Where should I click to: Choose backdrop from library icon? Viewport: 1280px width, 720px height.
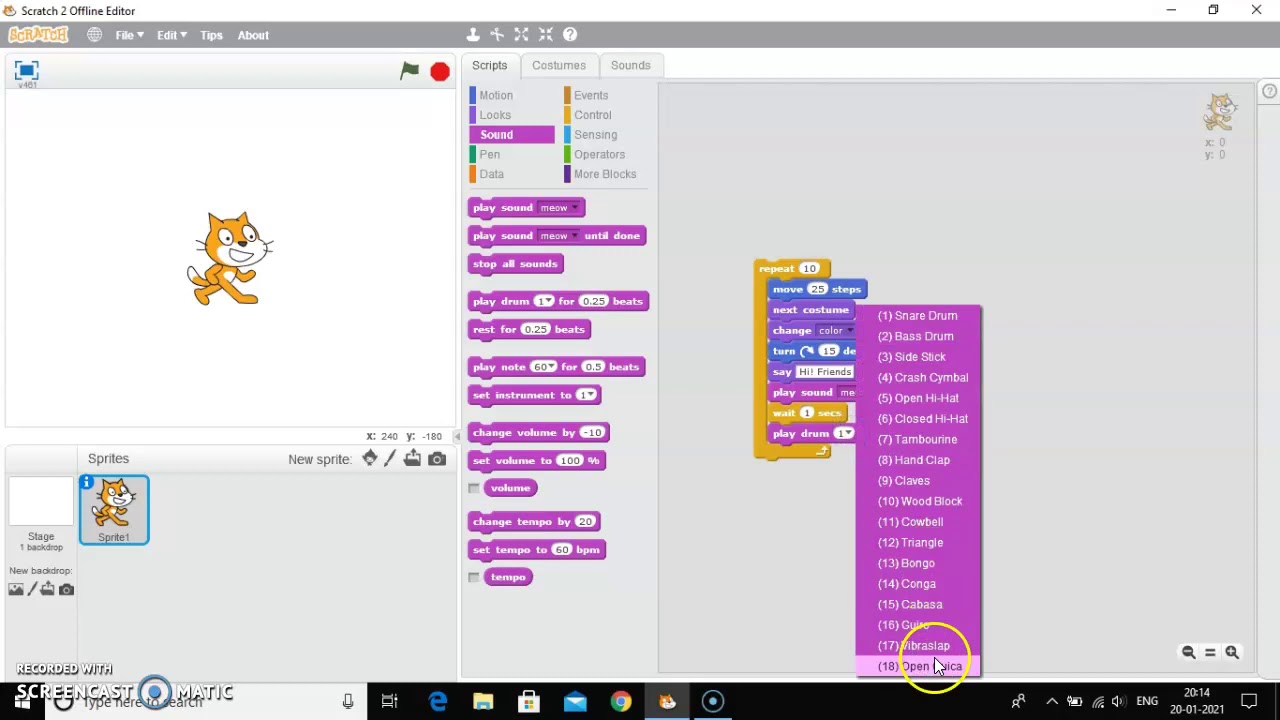tap(16, 589)
